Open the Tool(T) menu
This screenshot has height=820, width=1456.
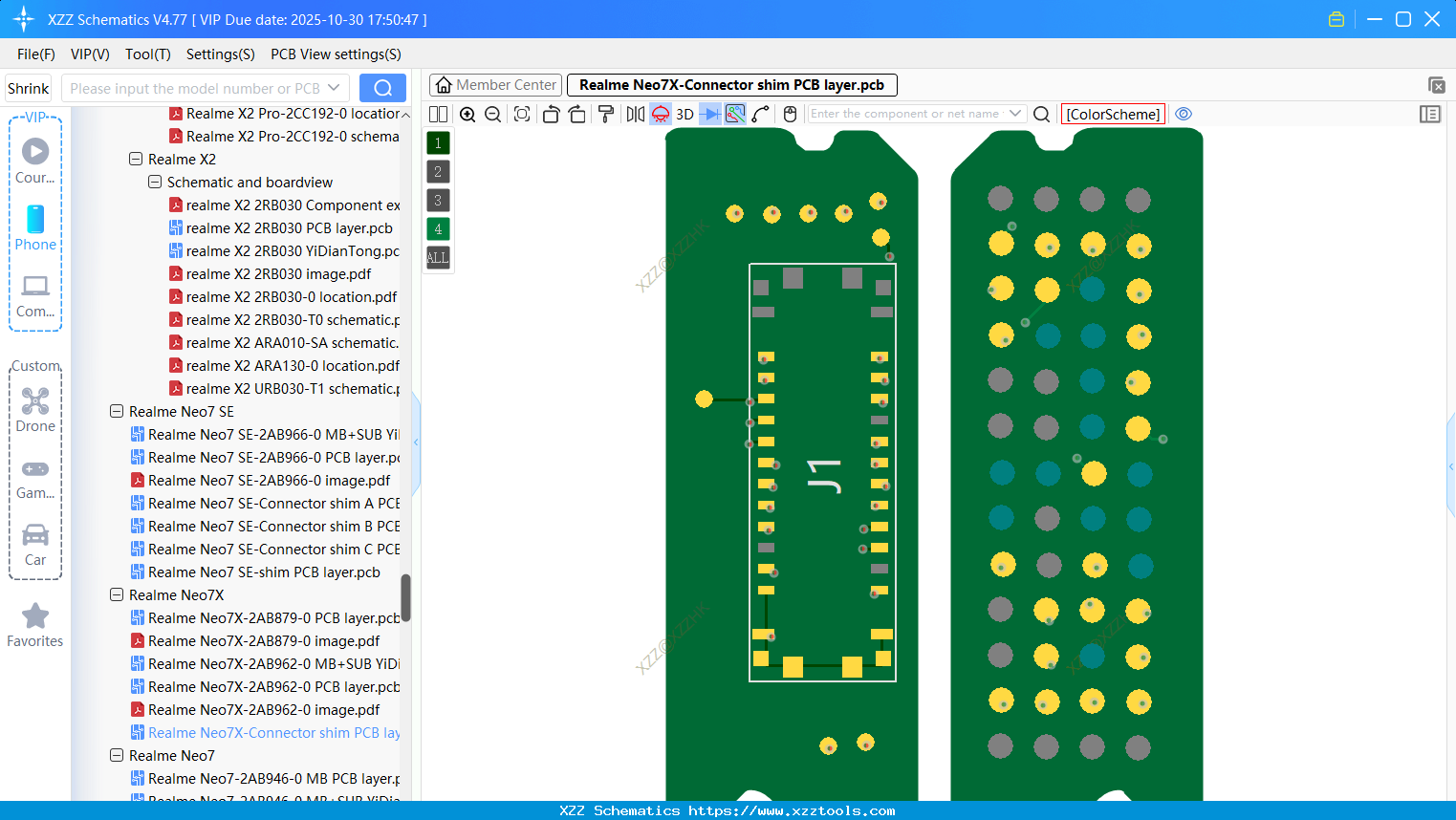148,54
